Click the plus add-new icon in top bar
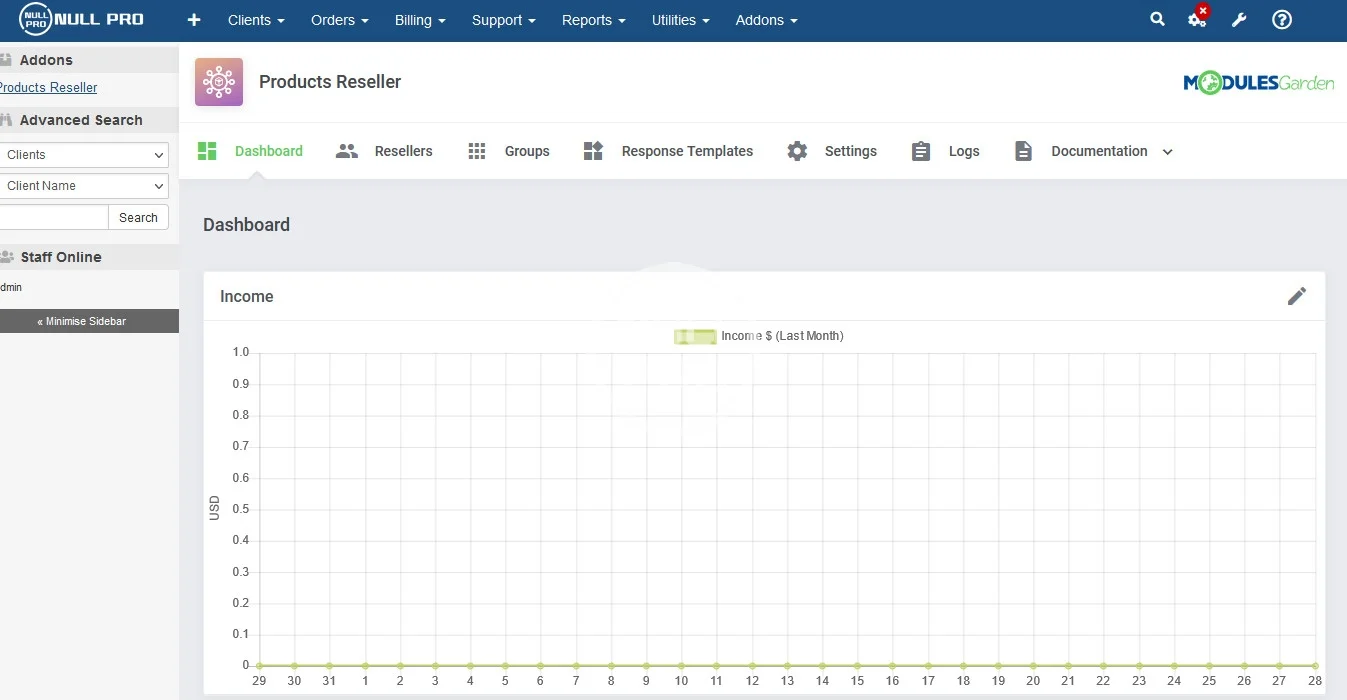The width and height of the screenshot is (1347, 700). [x=194, y=20]
